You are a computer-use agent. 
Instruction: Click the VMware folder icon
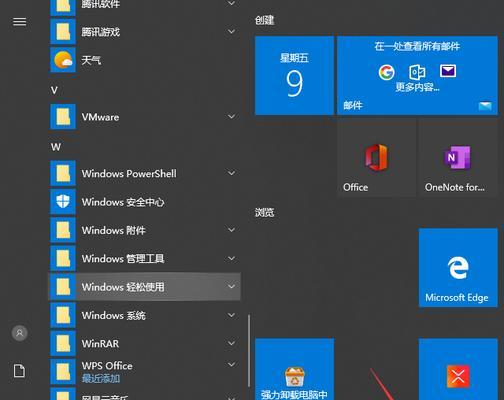(x=63, y=117)
